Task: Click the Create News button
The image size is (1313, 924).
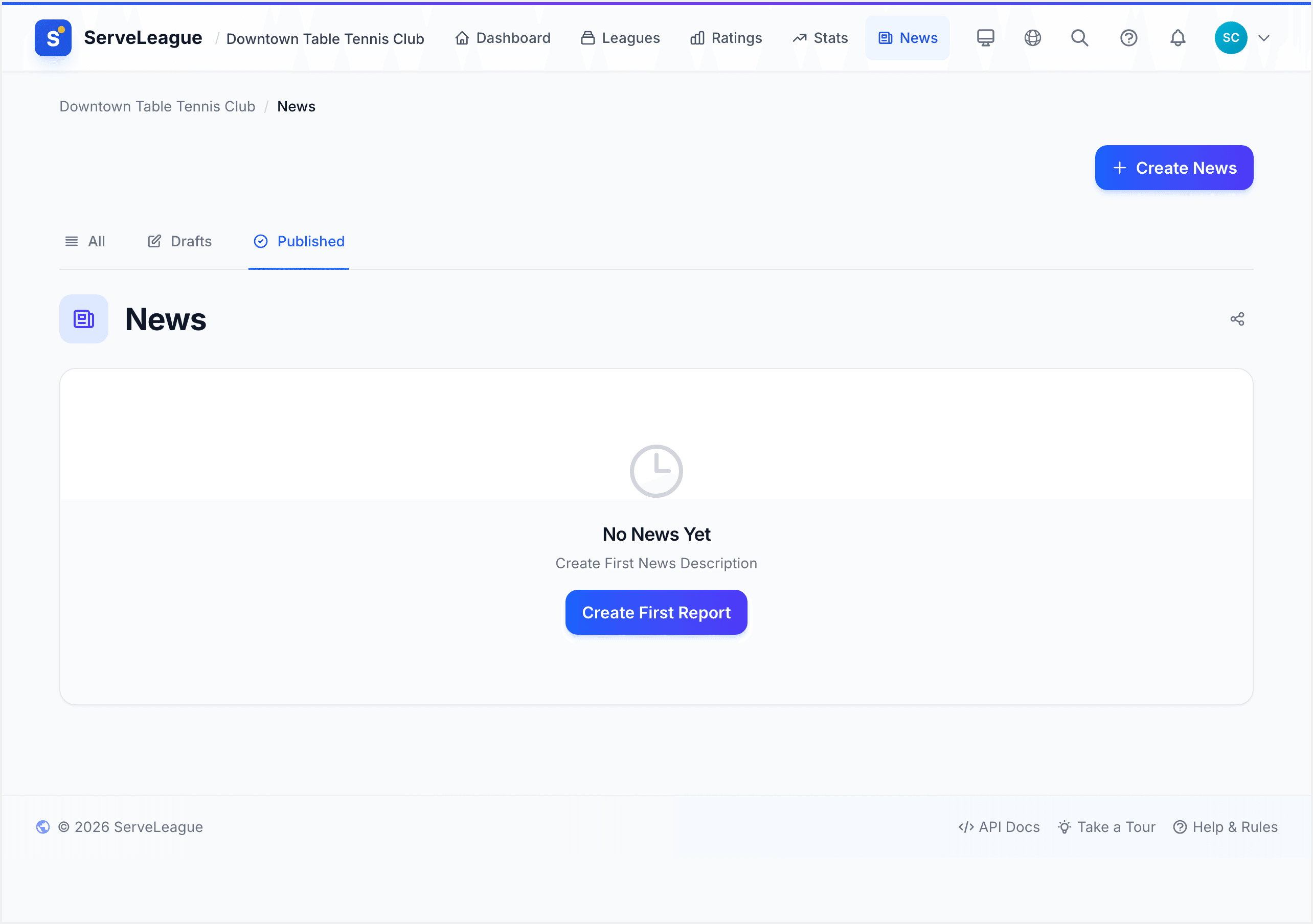Action: [1174, 168]
